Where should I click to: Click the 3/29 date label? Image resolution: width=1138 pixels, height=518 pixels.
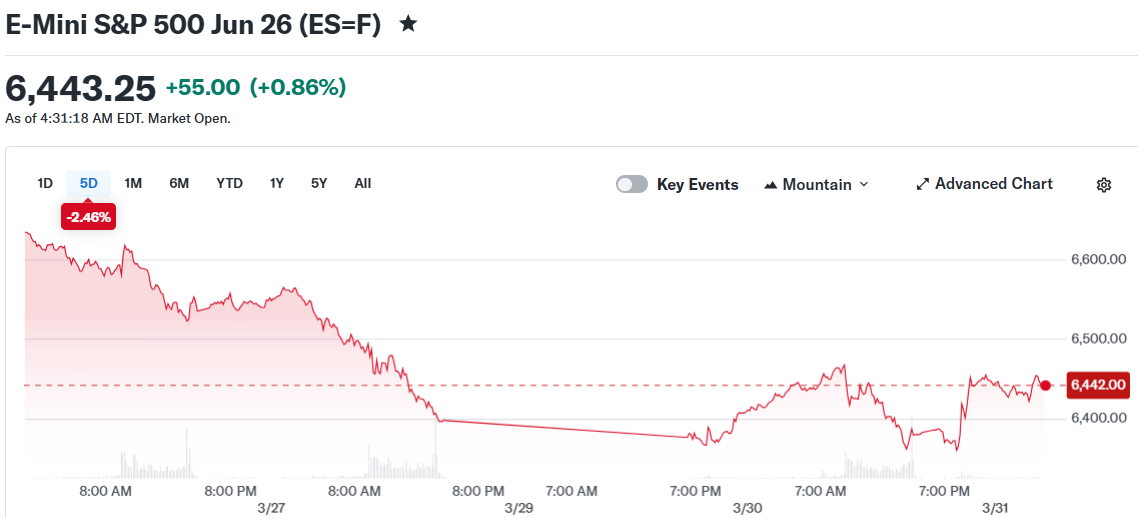click(x=519, y=508)
